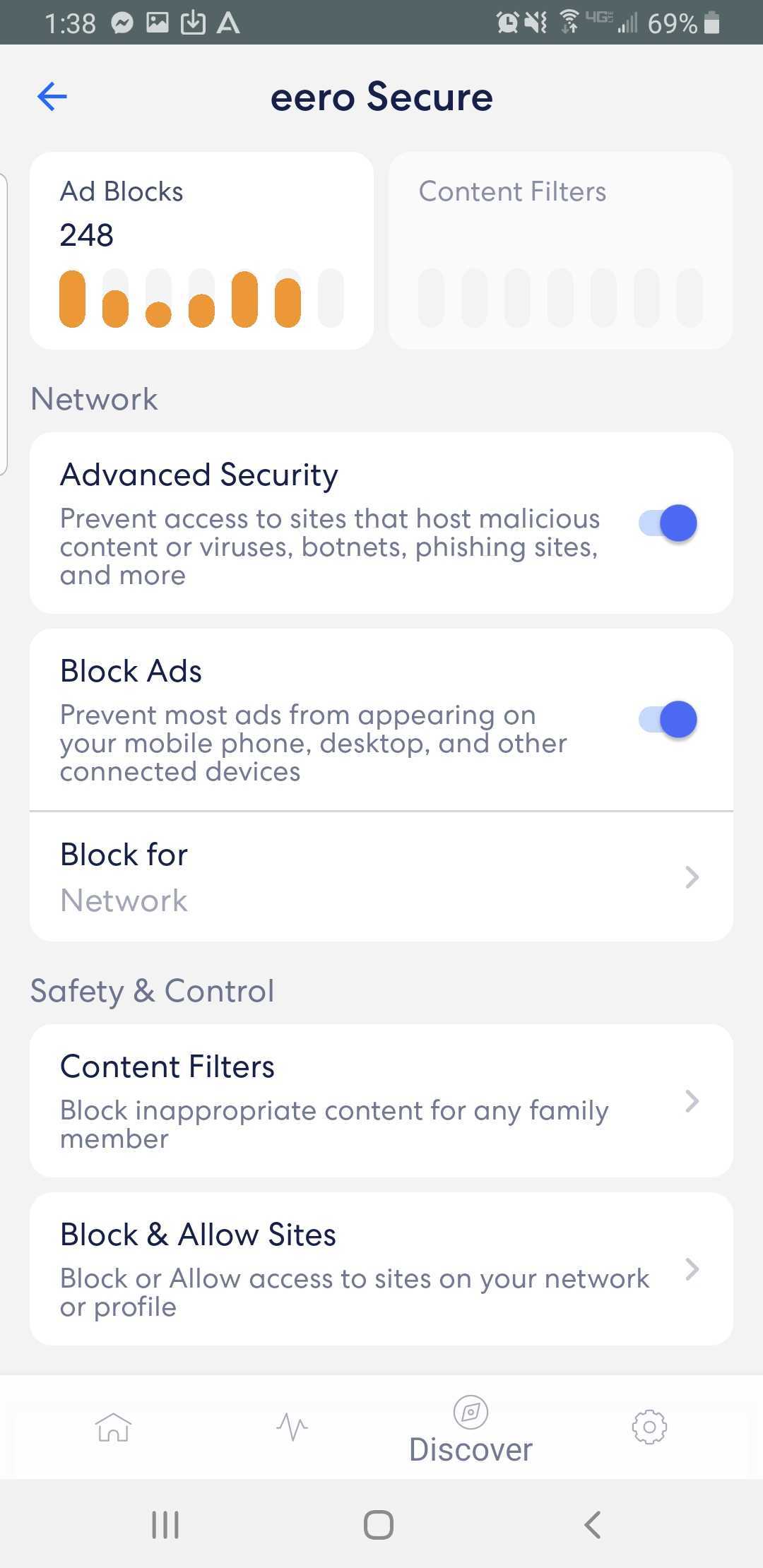Open the Home tab icon

pos(113,1427)
